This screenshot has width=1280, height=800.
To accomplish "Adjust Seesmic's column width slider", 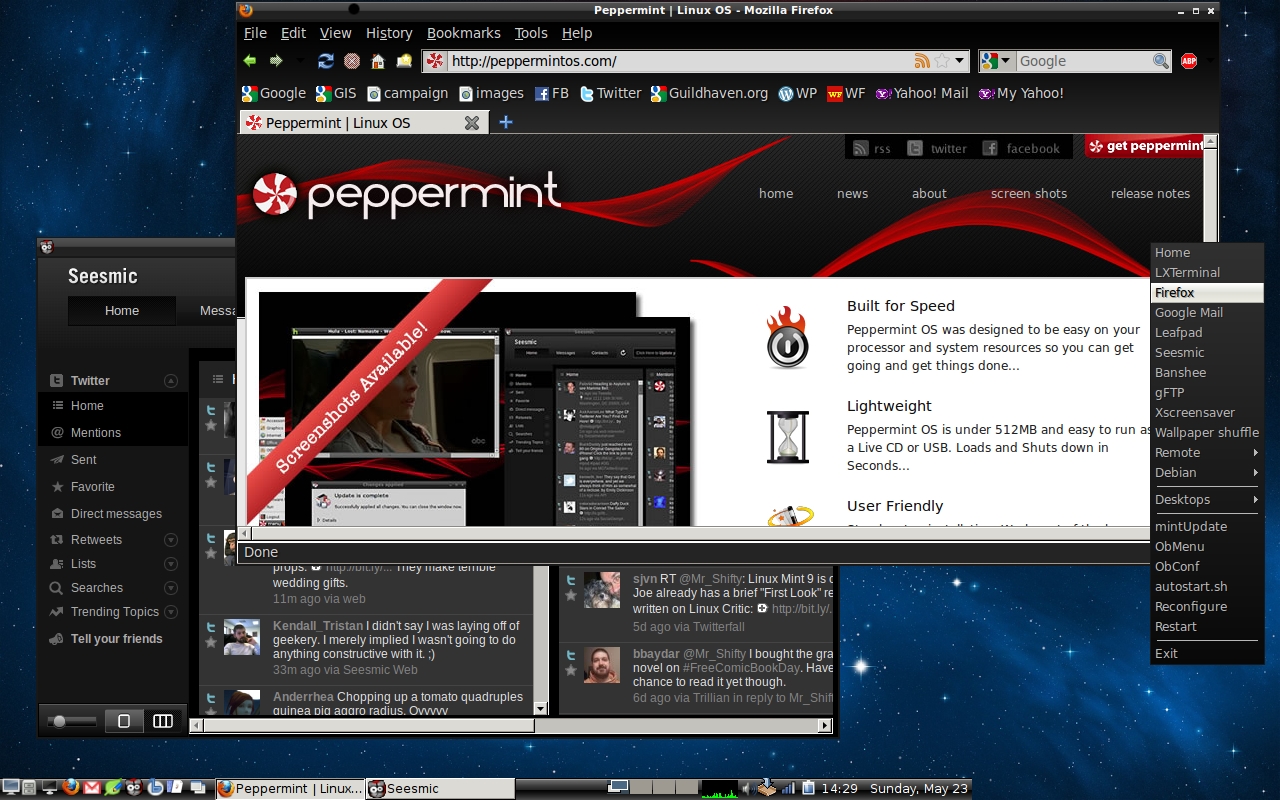I will (x=60, y=721).
